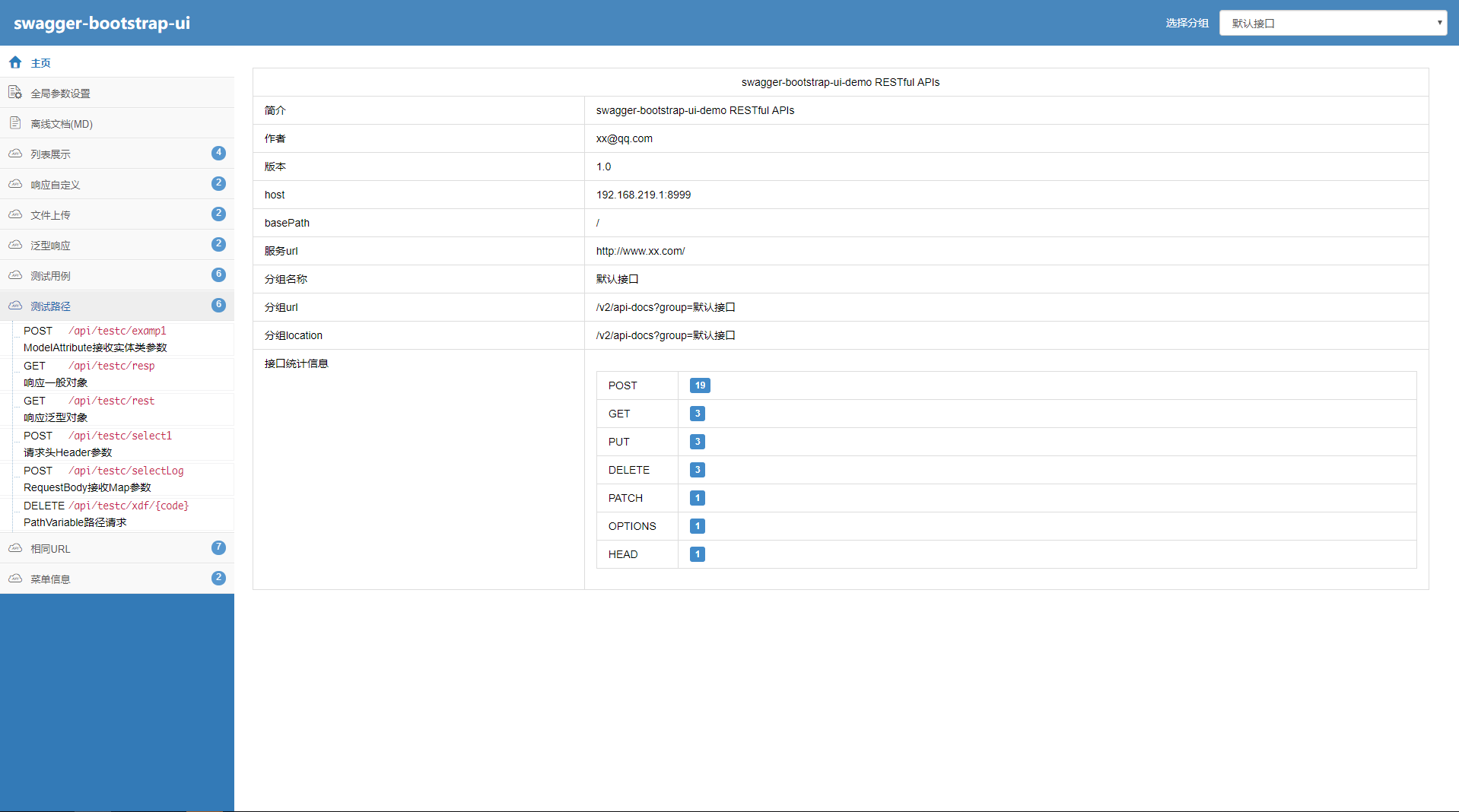Image resolution: width=1459 pixels, height=812 pixels.
Task: Click the PATCH count badge 1
Action: pos(698,498)
